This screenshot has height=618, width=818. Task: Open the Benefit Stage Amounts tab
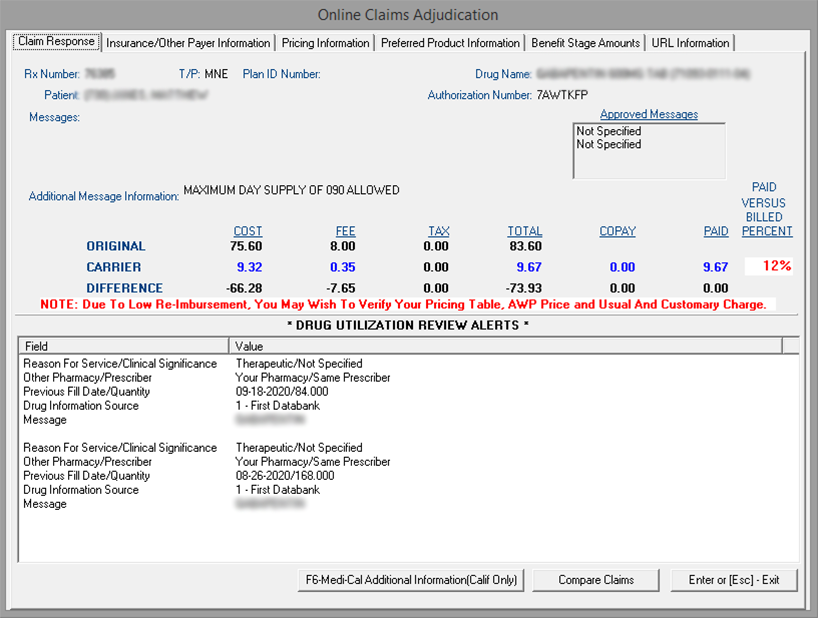(585, 43)
